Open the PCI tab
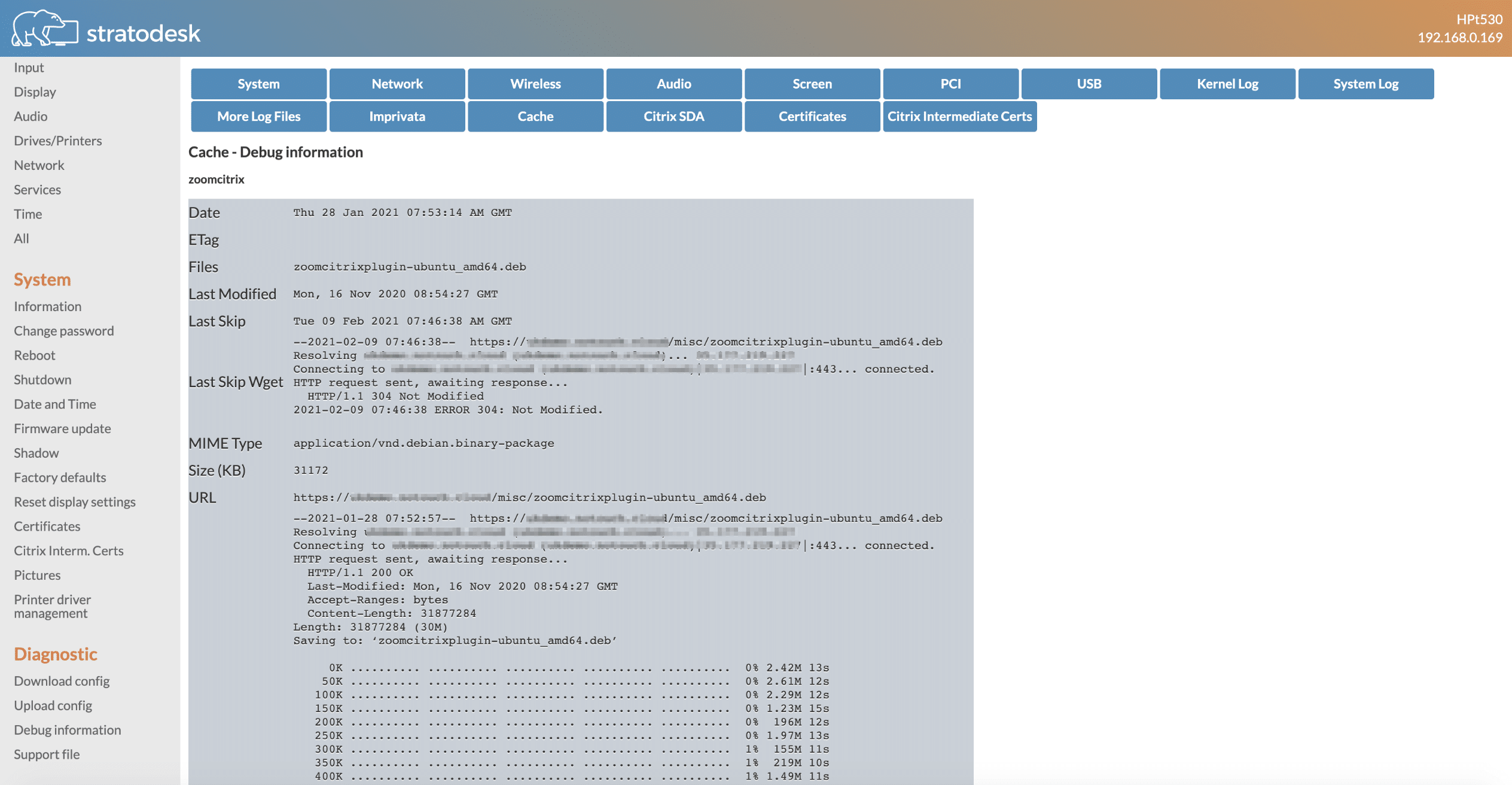 (x=951, y=84)
